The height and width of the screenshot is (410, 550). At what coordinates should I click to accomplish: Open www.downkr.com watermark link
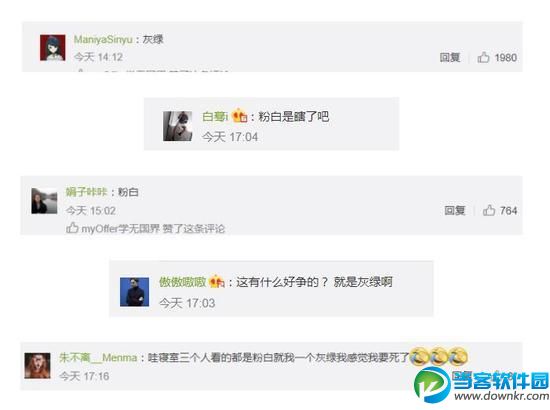[x=502, y=396]
